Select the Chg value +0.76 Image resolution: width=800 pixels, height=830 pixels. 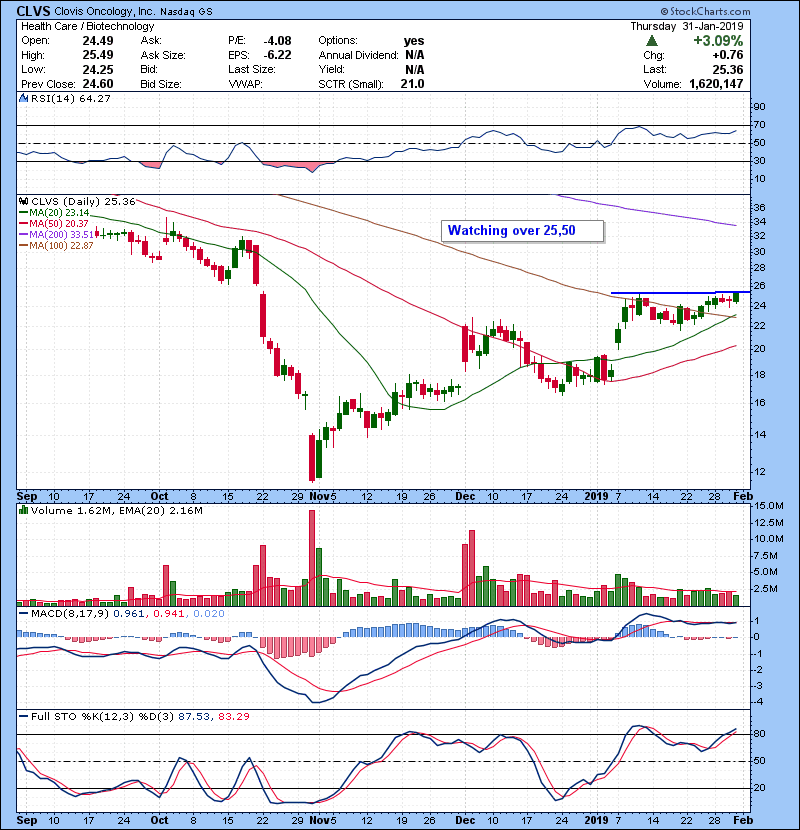point(727,55)
